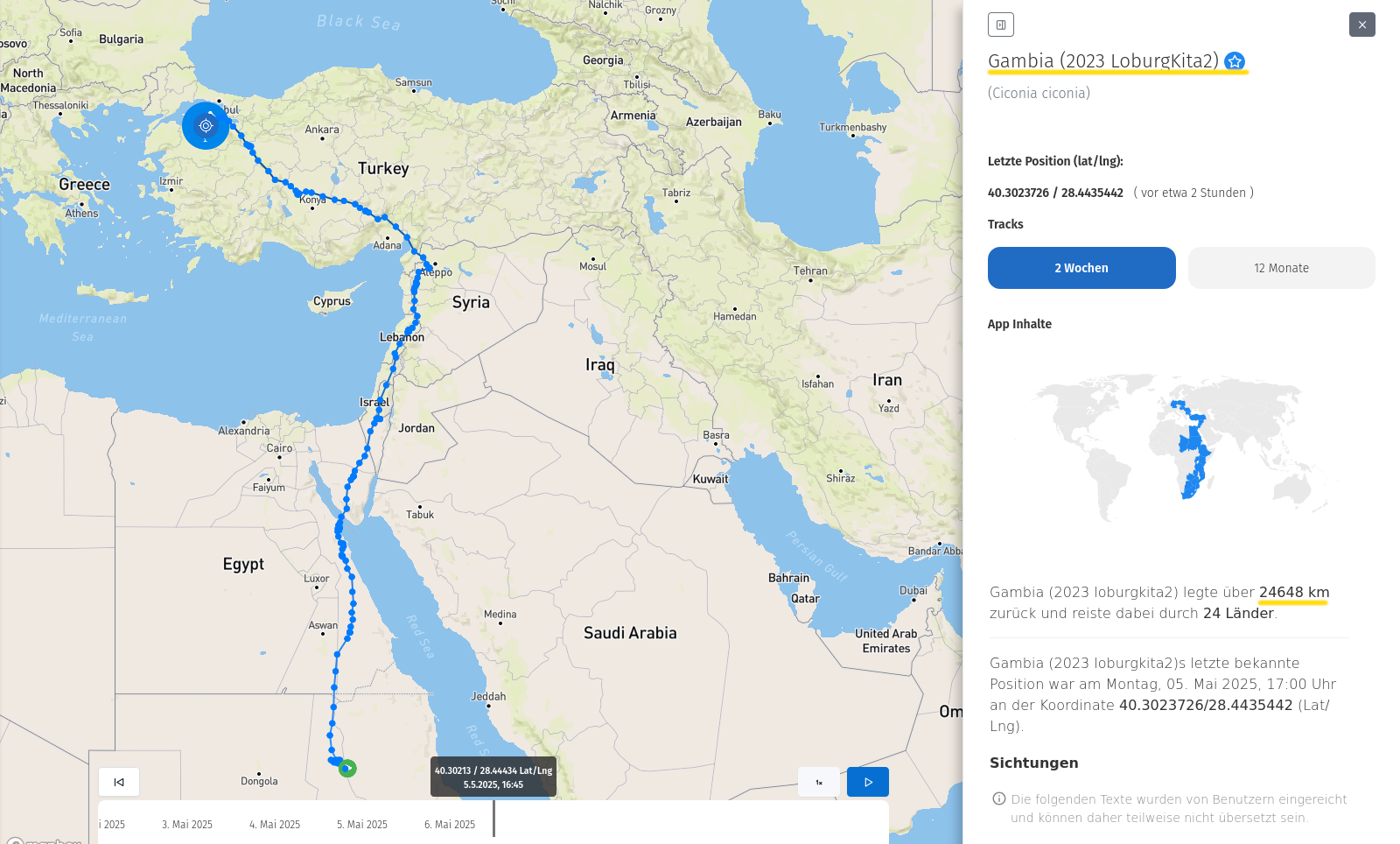Switch to the 12 Monate track range

click(x=1281, y=268)
